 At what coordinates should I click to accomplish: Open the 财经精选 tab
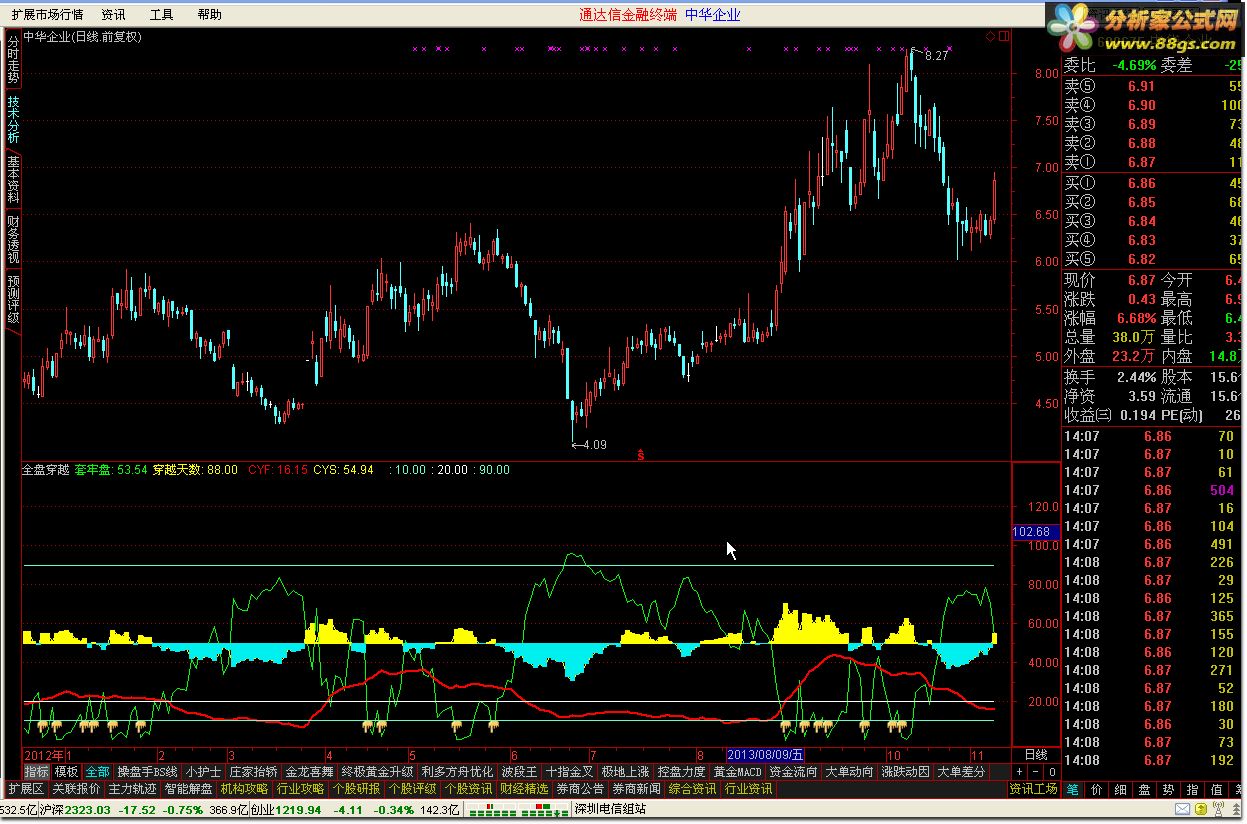[x=524, y=789]
